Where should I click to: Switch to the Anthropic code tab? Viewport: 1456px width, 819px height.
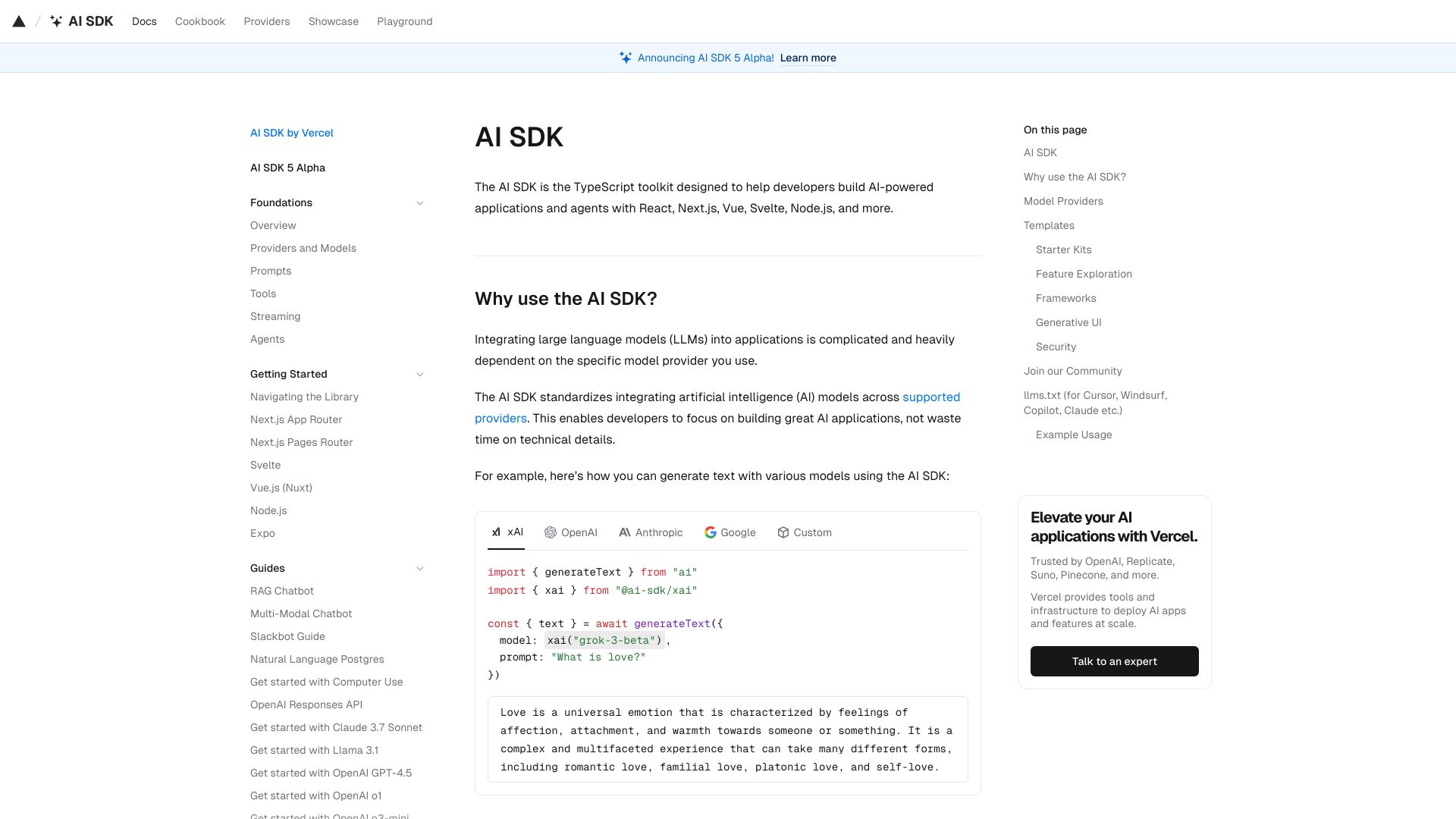(x=651, y=532)
